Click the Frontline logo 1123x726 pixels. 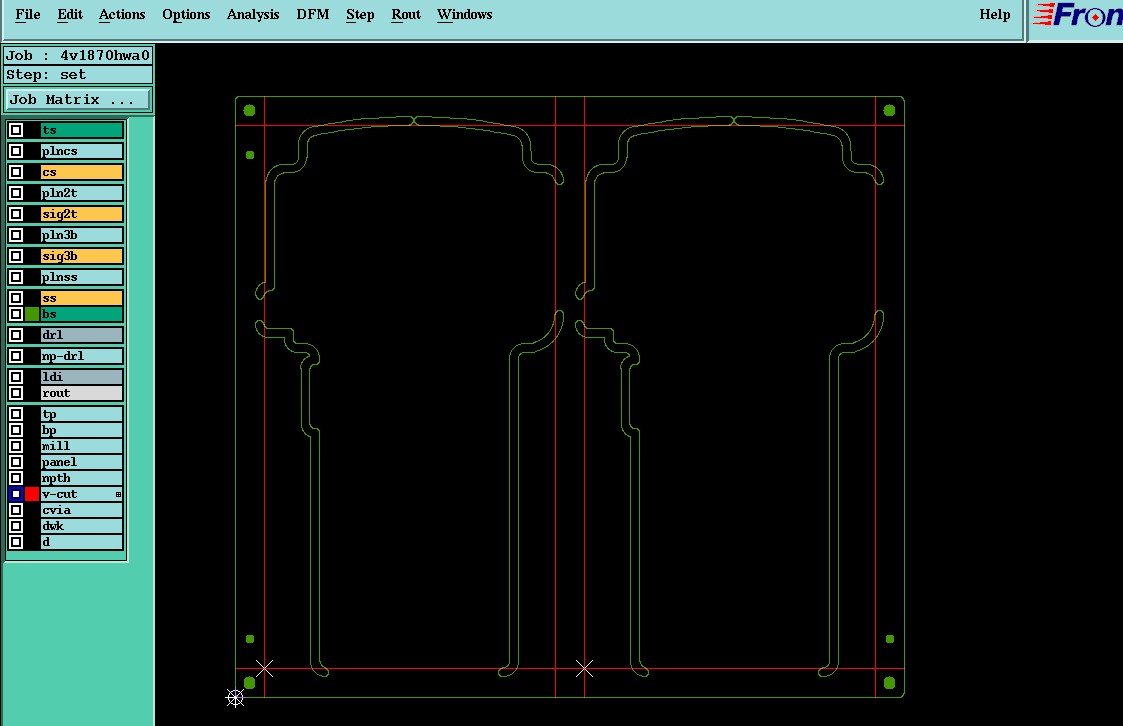[x=1077, y=16]
